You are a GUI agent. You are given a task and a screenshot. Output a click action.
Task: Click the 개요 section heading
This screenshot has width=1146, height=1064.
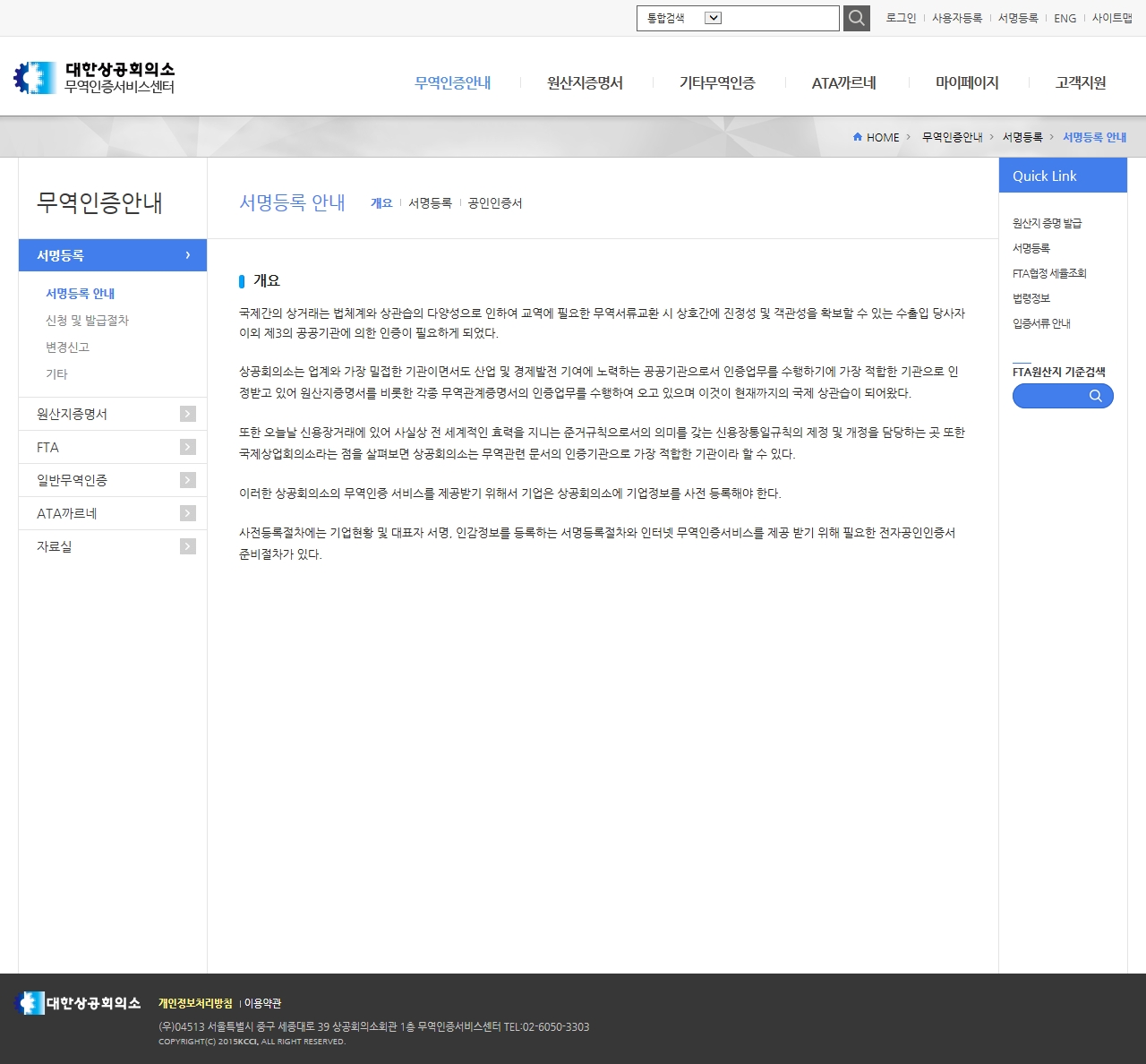(266, 280)
